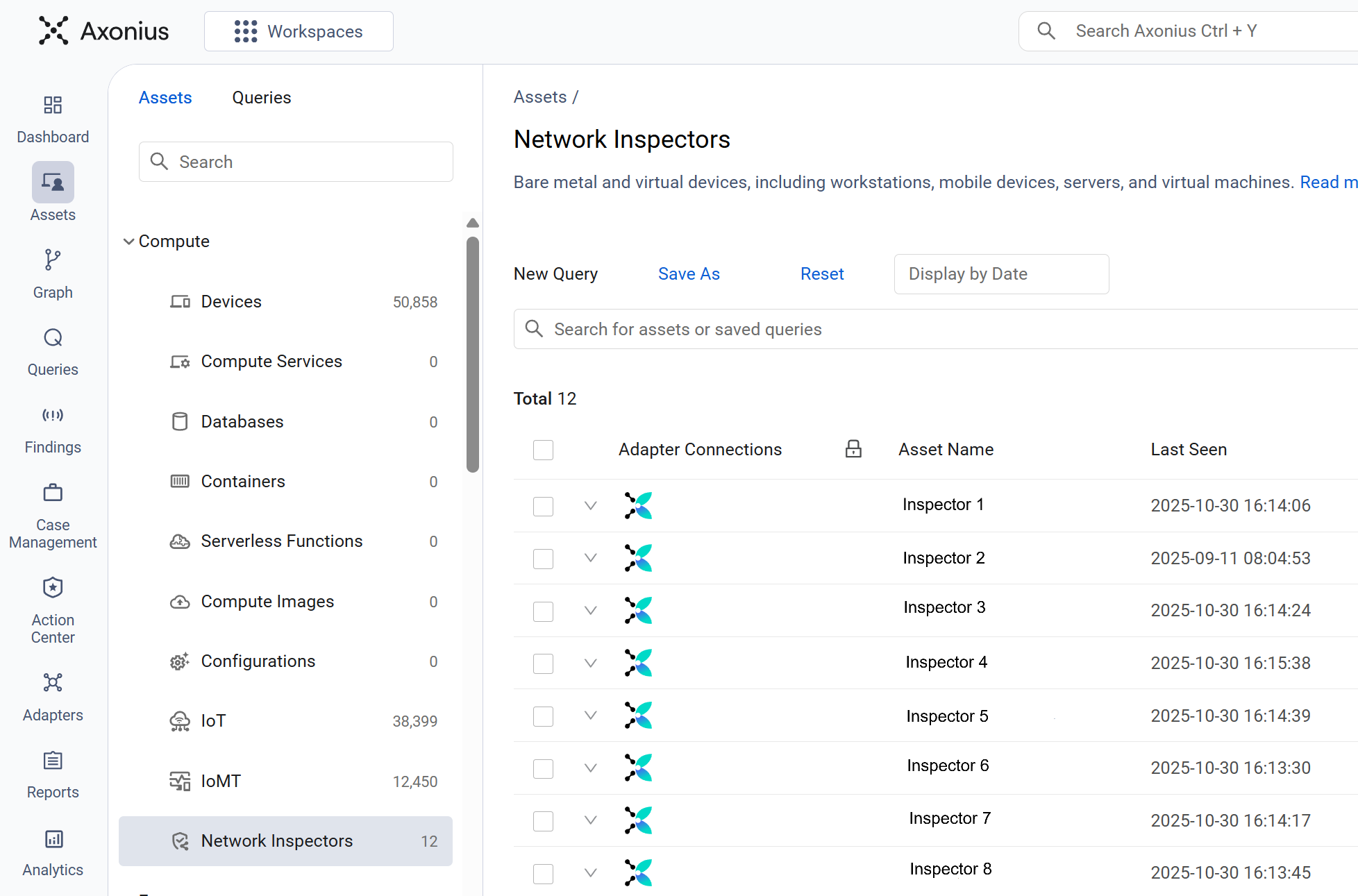This screenshot has height=896, width=1358.
Task: Collapse the Compute category tree
Action: [x=129, y=242]
